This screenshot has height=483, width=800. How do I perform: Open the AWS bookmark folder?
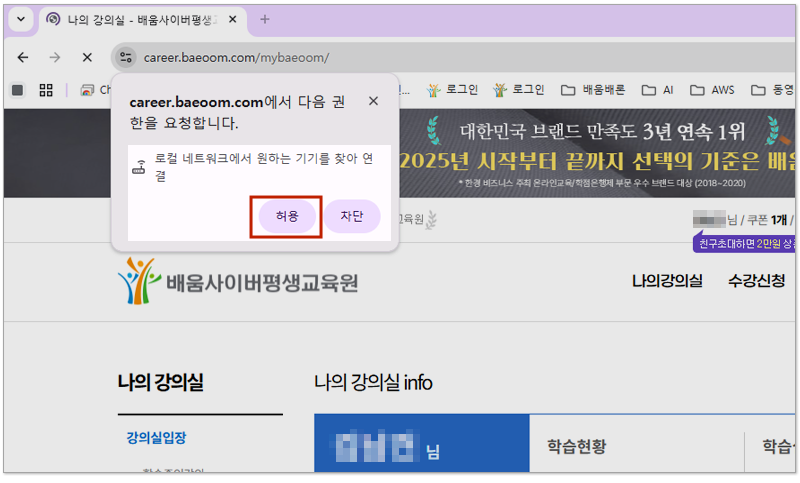712,90
